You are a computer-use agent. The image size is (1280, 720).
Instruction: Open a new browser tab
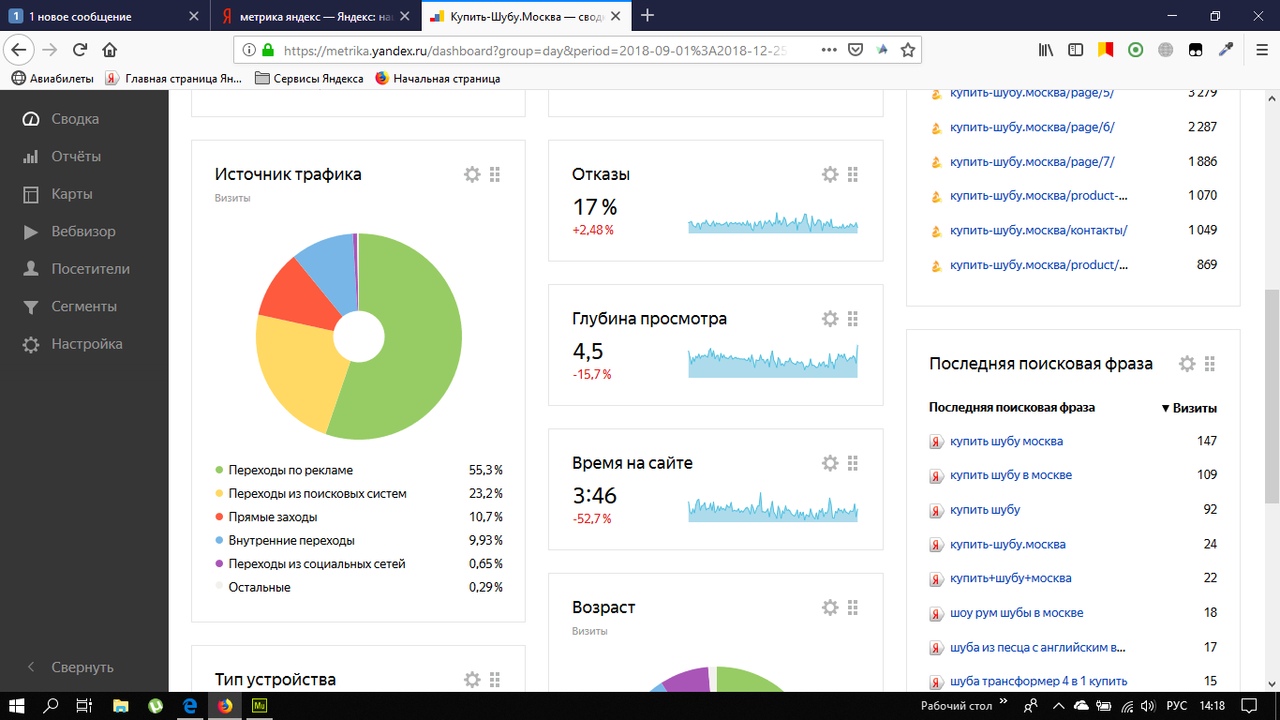click(x=648, y=15)
